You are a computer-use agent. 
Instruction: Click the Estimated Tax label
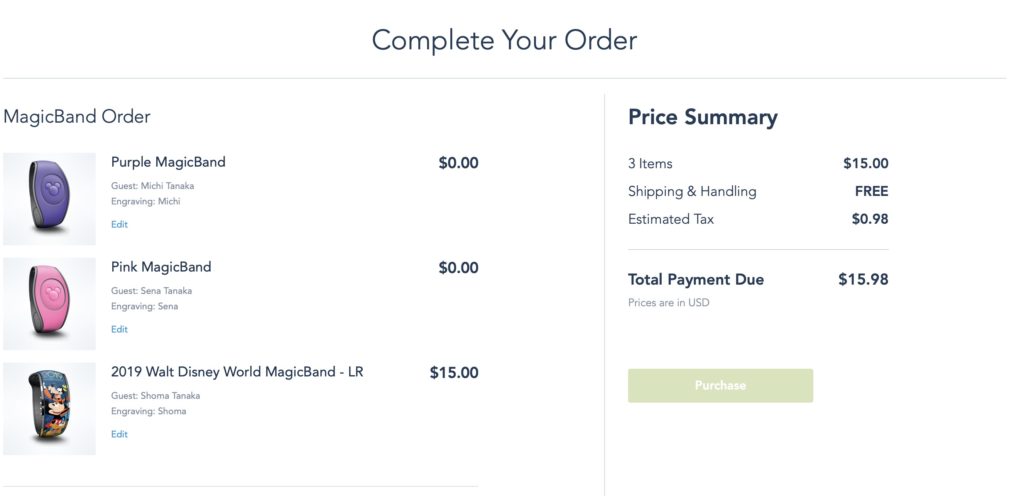671,219
